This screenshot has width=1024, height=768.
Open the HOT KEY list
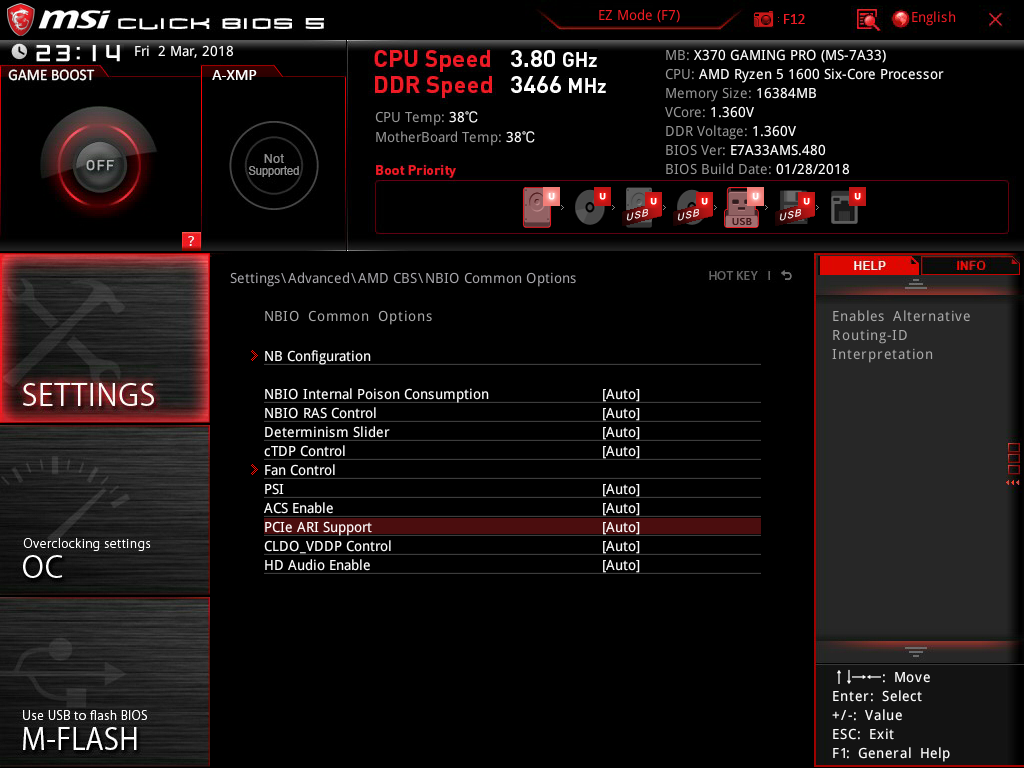click(x=733, y=276)
